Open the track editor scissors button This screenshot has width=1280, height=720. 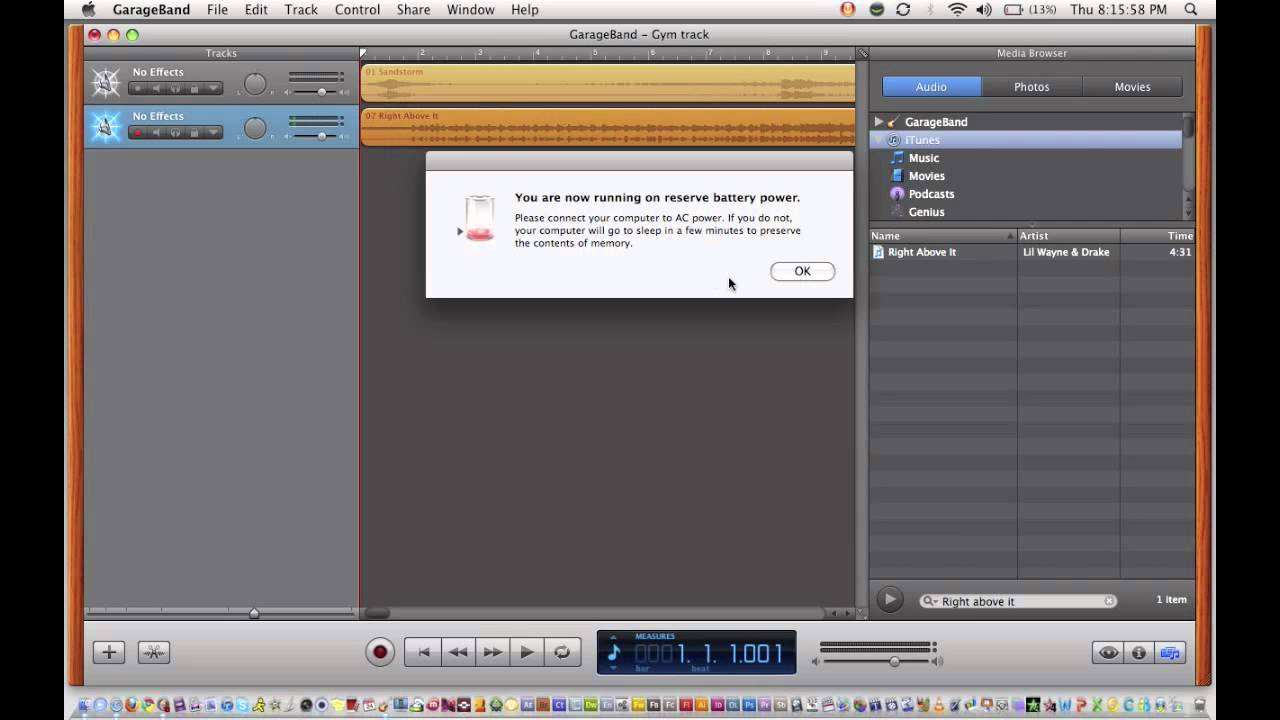(x=154, y=652)
